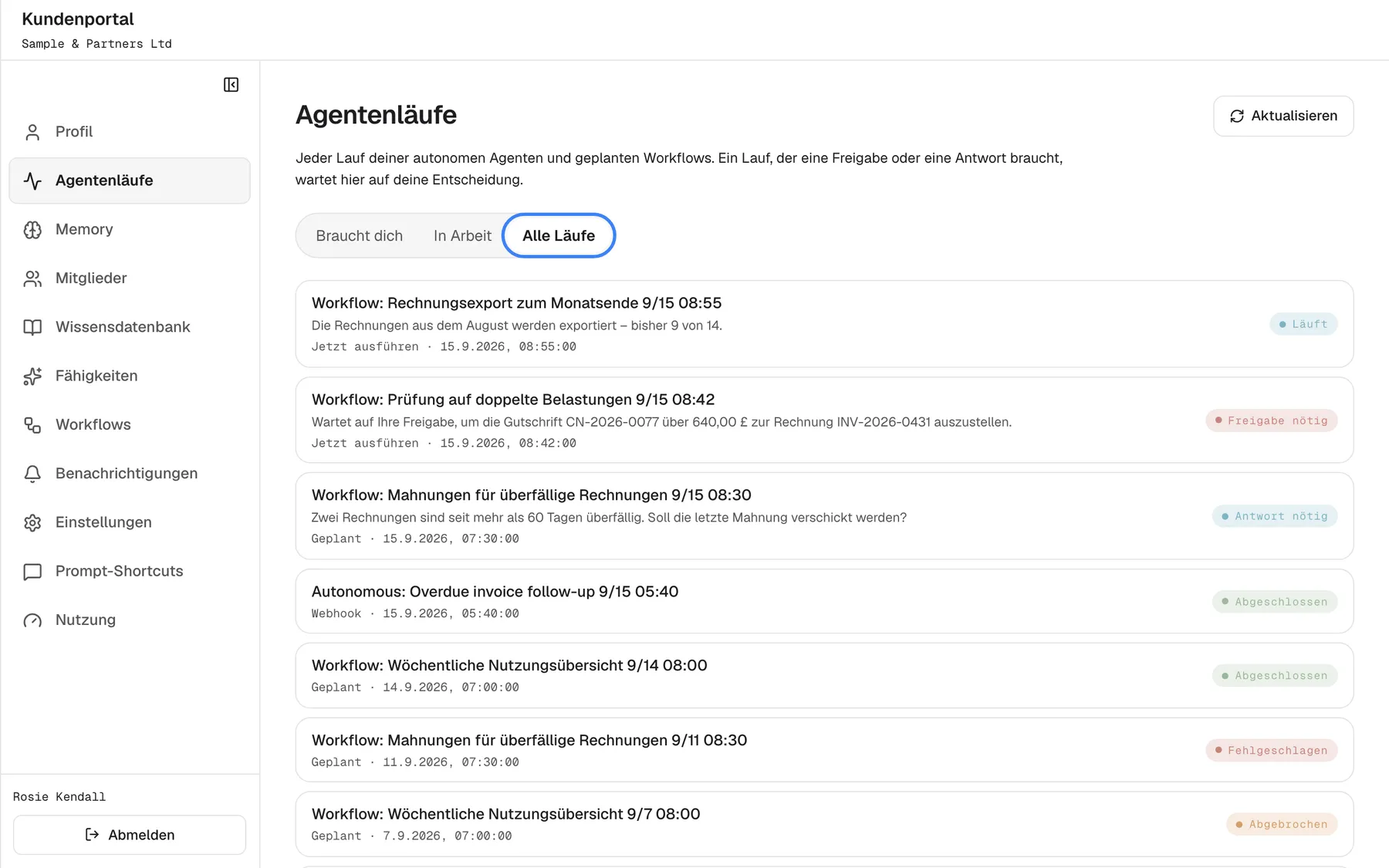Click the text 'Webhook · 15.9.2026, 05:40:00'
The height and width of the screenshot is (868, 1389).
point(415,613)
